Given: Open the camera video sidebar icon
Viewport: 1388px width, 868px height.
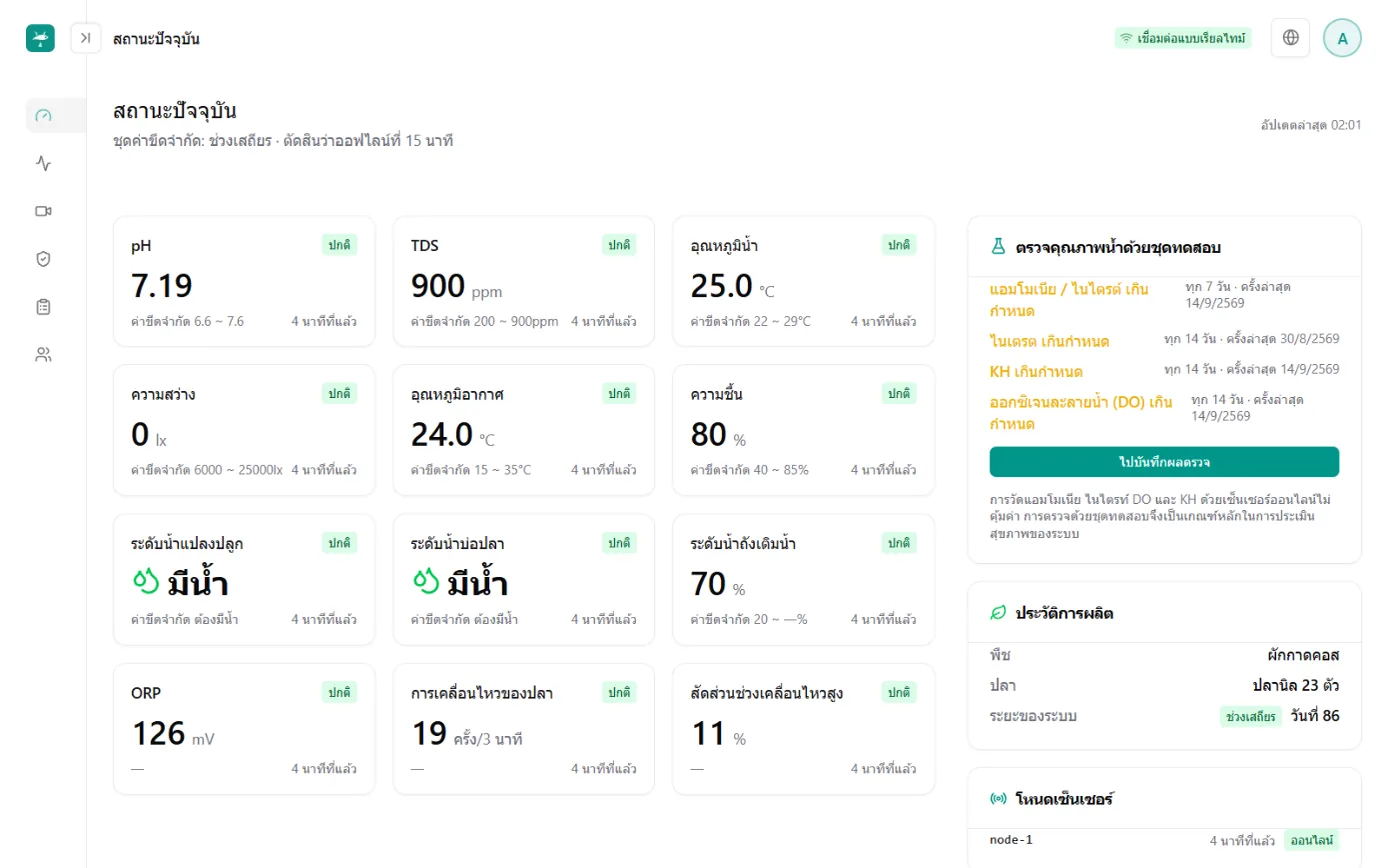Looking at the screenshot, I should click(43, 211).
